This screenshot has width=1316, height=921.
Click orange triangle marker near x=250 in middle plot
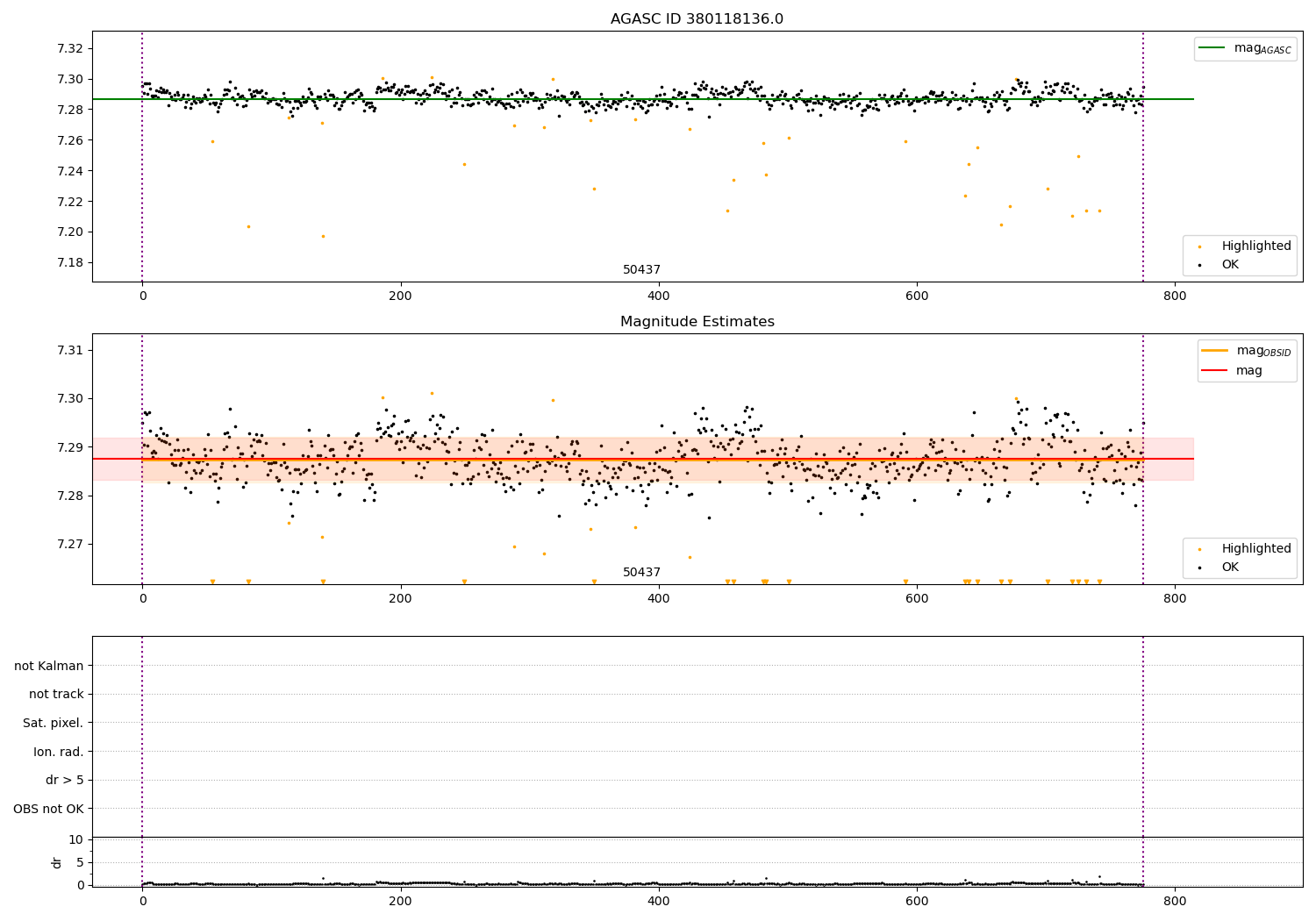pyautogui.click(x=464, y=582)
